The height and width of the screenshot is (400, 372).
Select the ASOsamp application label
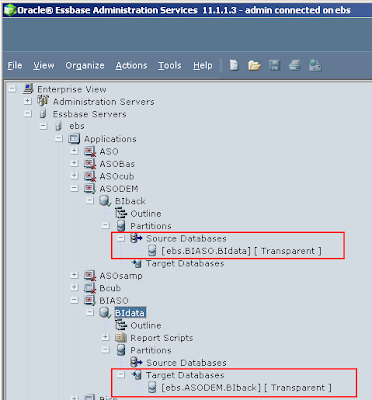[121, 276]
